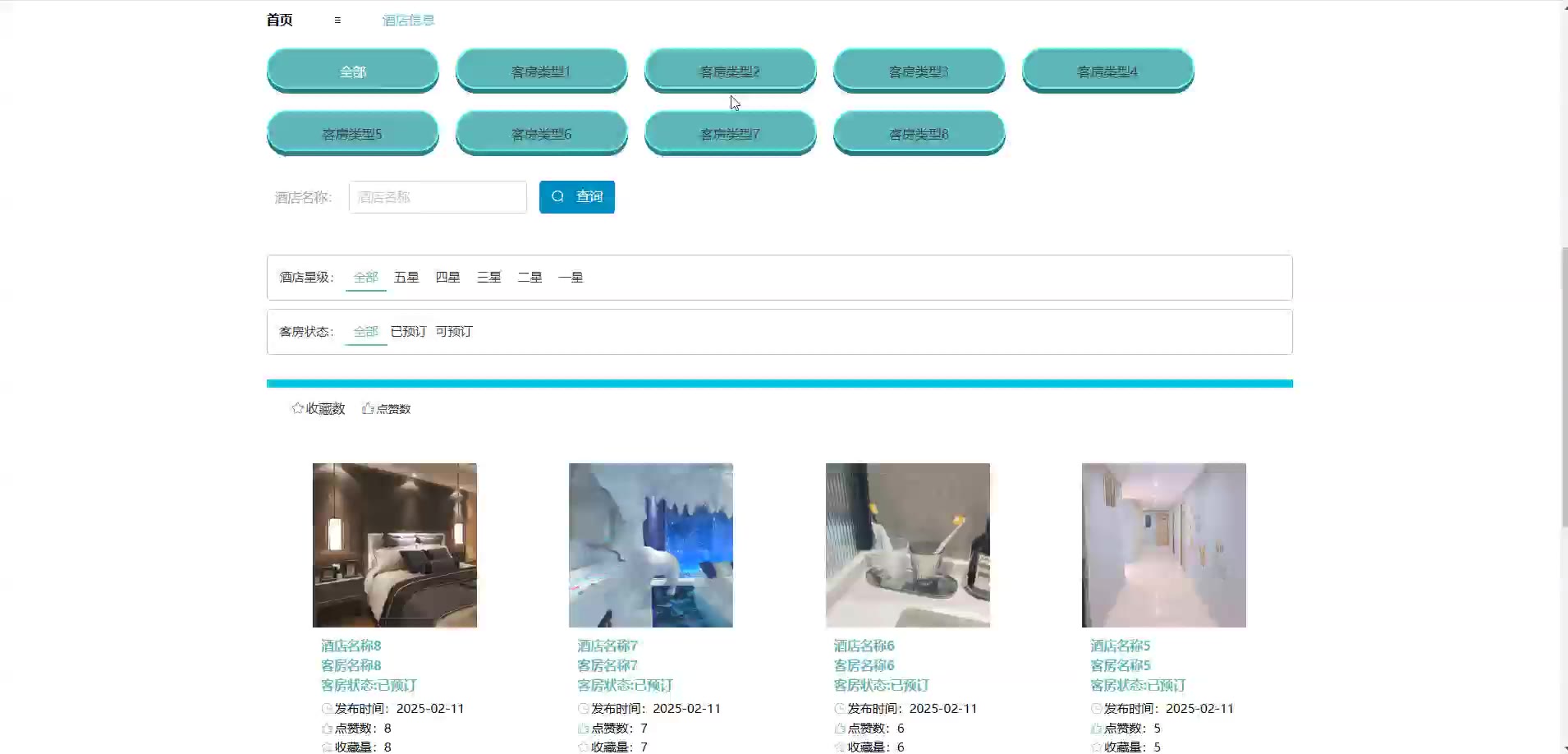Click the star icon beside 收藏量：8

coord(327,747)
